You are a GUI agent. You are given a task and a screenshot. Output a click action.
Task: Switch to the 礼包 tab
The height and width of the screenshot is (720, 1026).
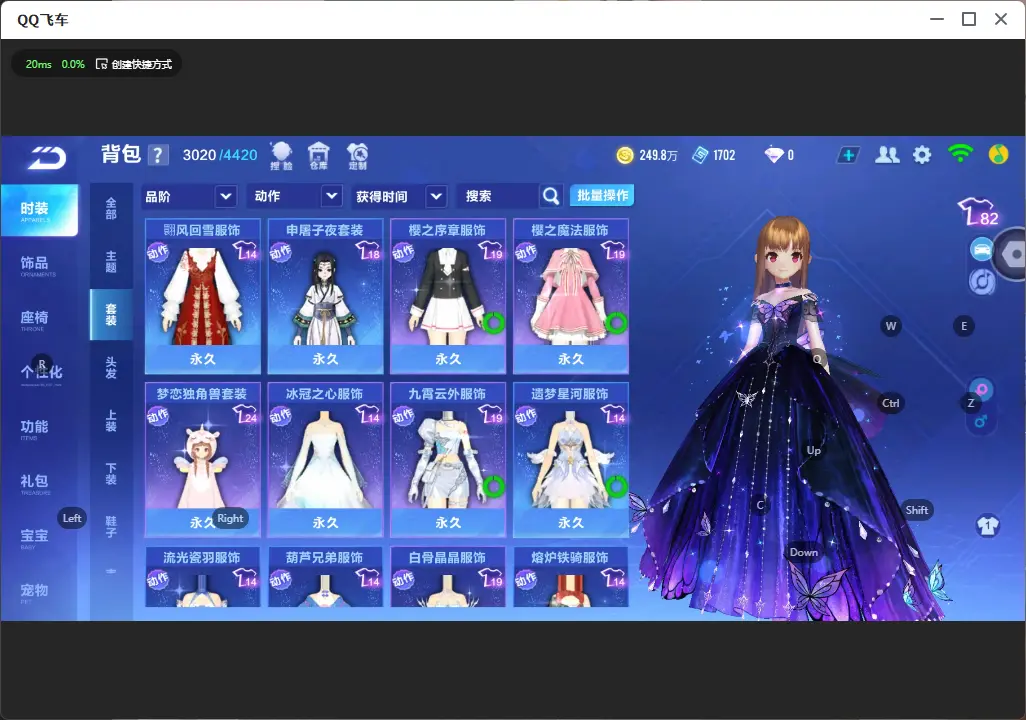(34, 482)
